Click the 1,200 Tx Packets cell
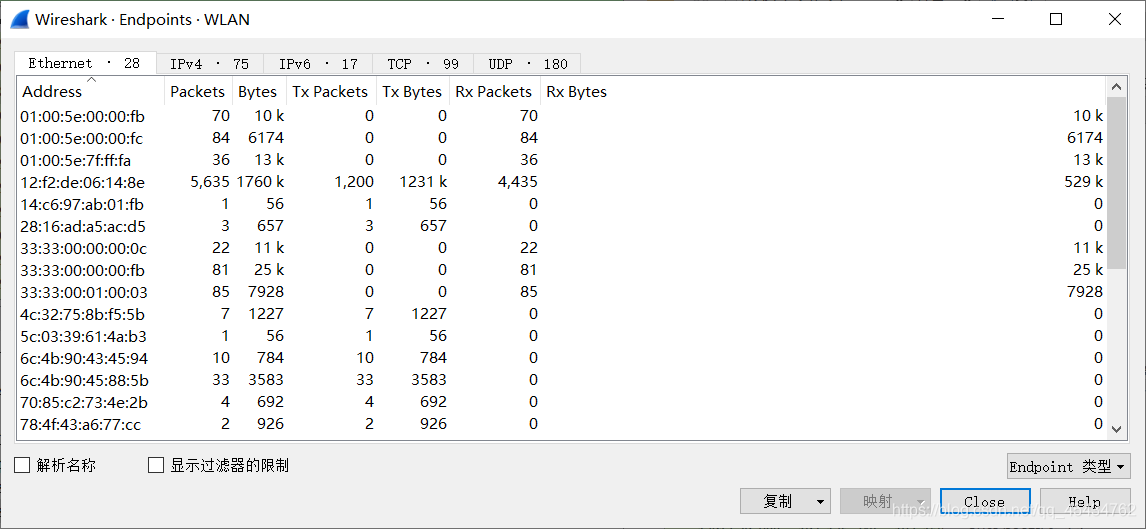This screenshot has height=529, width=1146. (353, 181)
